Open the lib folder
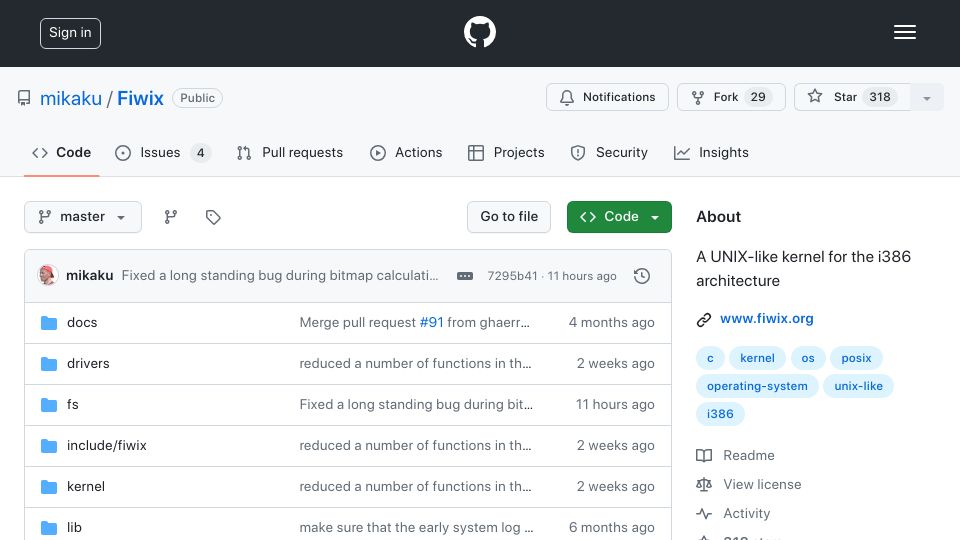 pos(74,528)
